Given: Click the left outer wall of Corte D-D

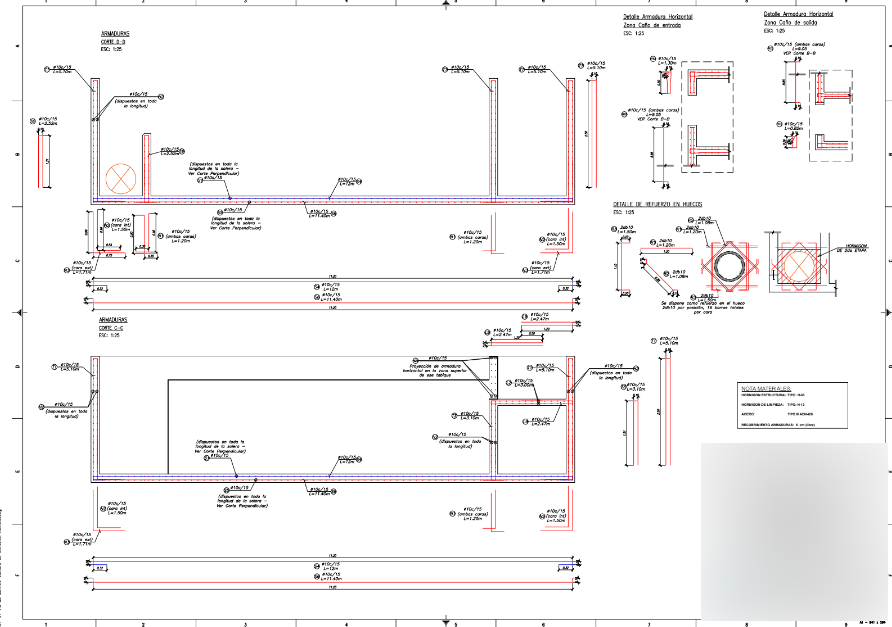Looking at the screenshot, I should point(93,140).
